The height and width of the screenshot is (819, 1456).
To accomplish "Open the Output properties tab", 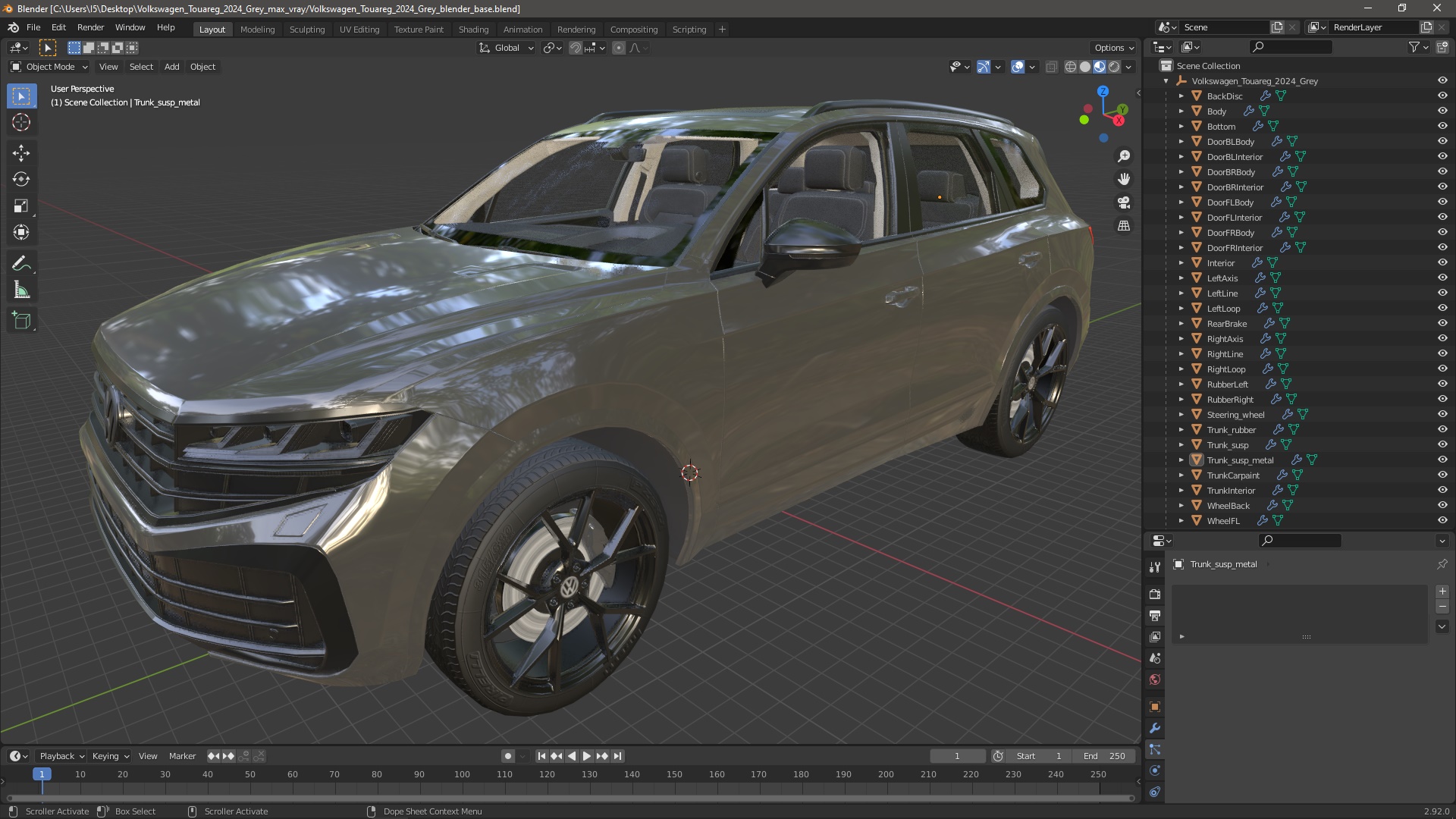I will tap(1155, 616).
